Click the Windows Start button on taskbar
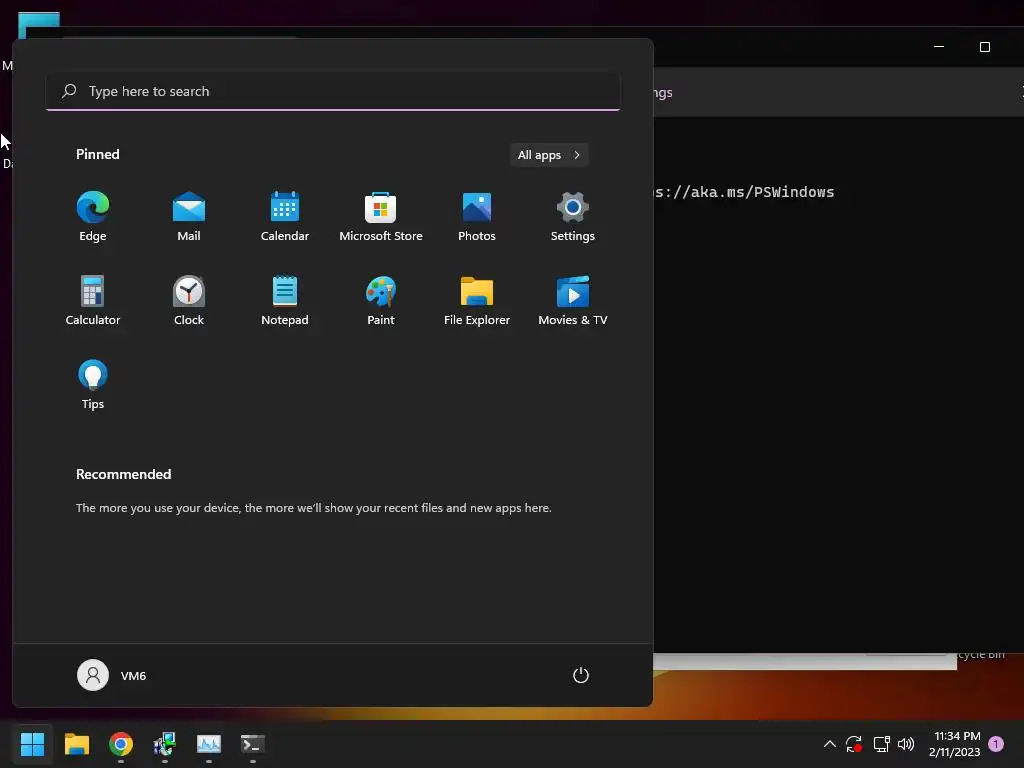Viewport: 1024px width, 768px height. 32,744
